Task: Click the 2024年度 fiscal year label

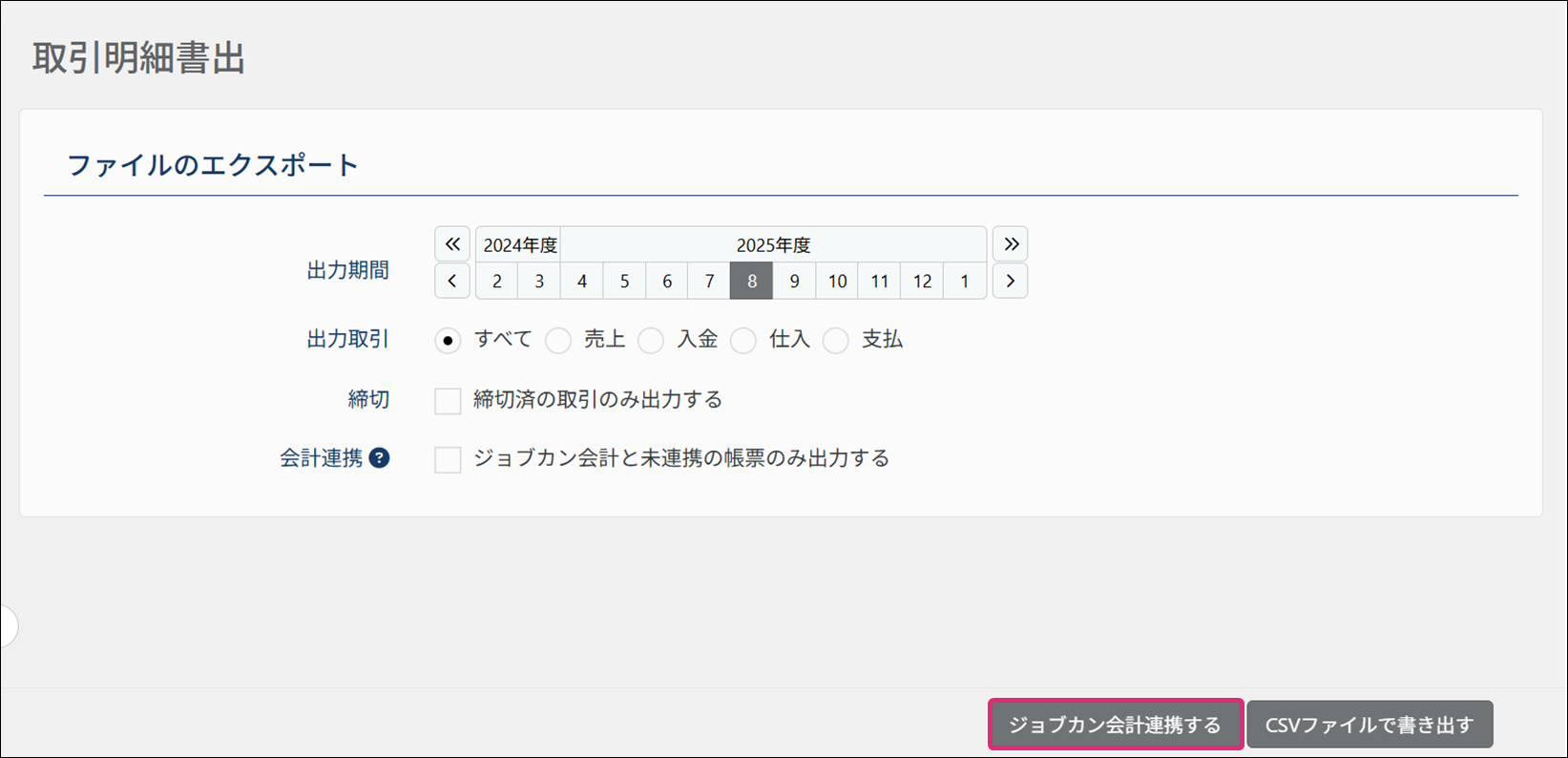Action: tap(519, 245)
